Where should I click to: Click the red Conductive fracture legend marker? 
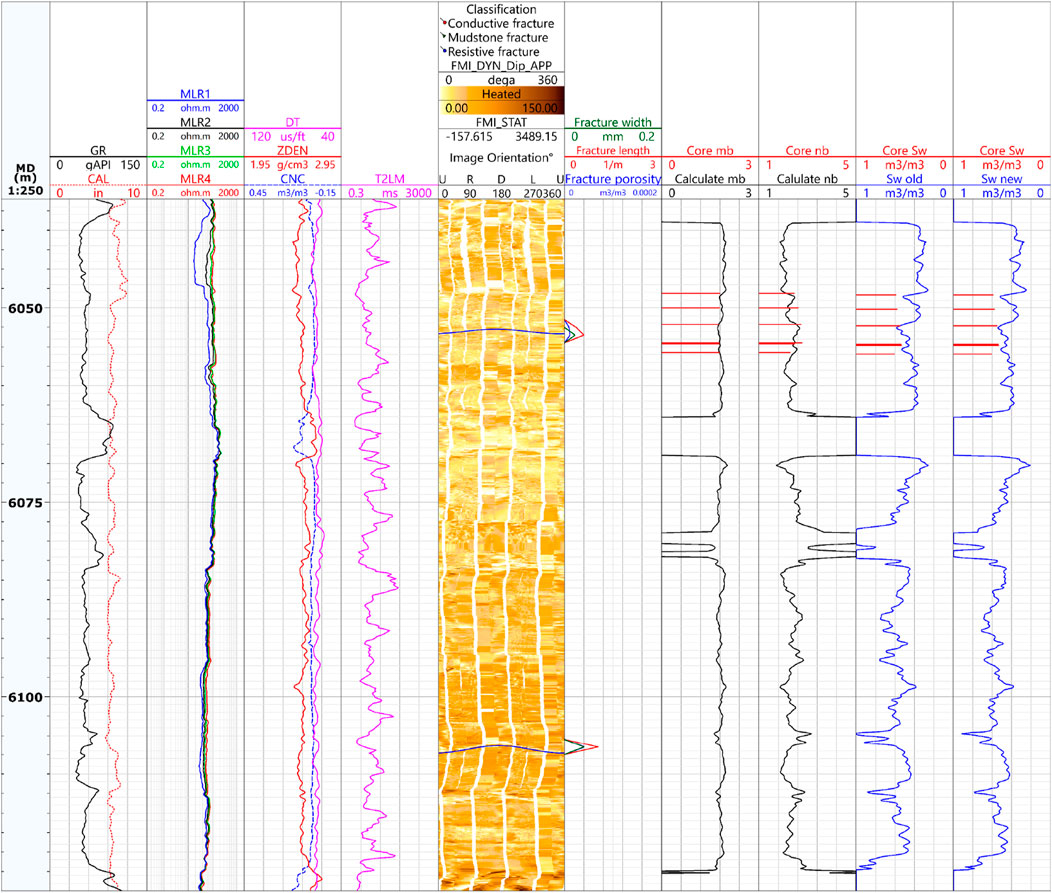coord(443,22)
